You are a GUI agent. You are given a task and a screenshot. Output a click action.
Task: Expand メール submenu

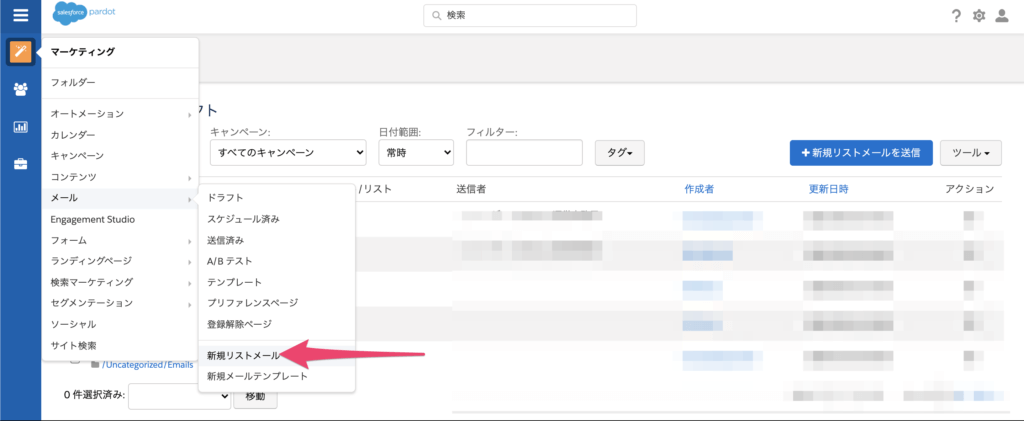coord(120,198)
